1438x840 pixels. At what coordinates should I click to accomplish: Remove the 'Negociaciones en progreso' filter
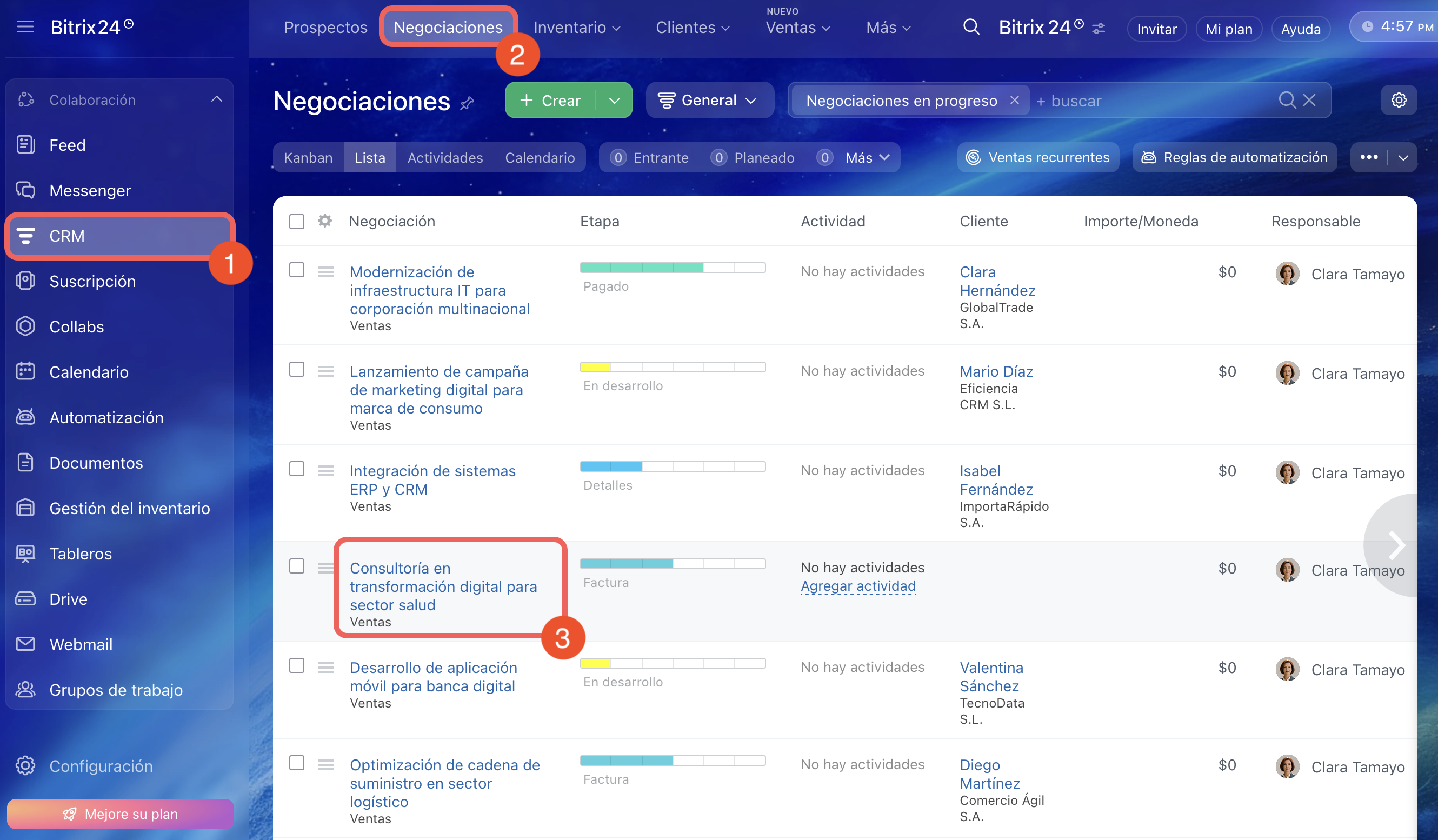click(x=1015, y=101)
